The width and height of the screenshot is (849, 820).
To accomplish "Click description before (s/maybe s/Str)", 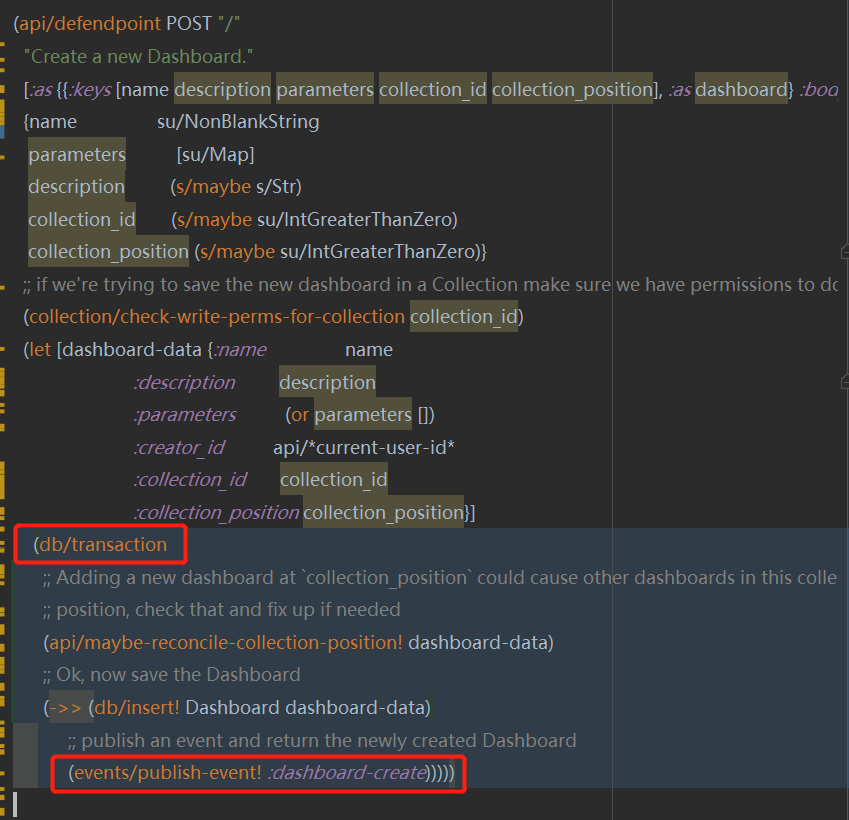I will pos(76,187).
